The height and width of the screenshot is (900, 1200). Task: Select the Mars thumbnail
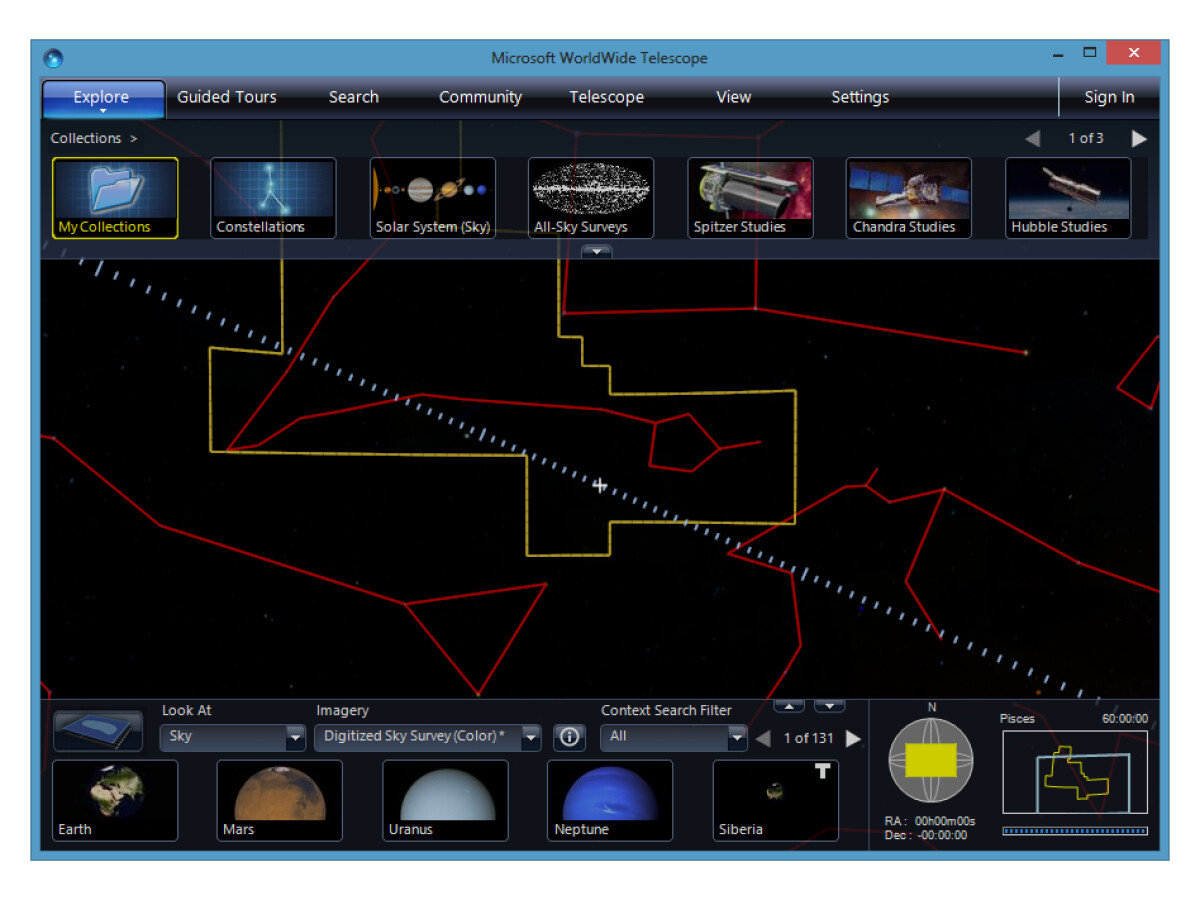coord(279,799)
